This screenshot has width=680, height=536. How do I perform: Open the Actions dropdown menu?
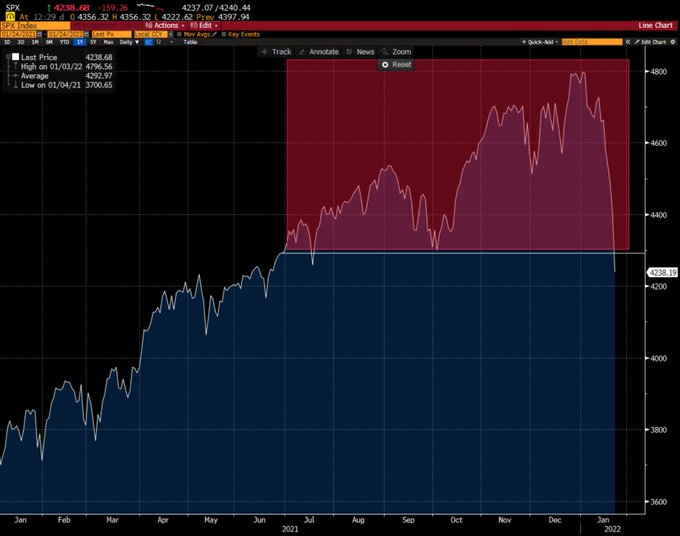(165, 26)
